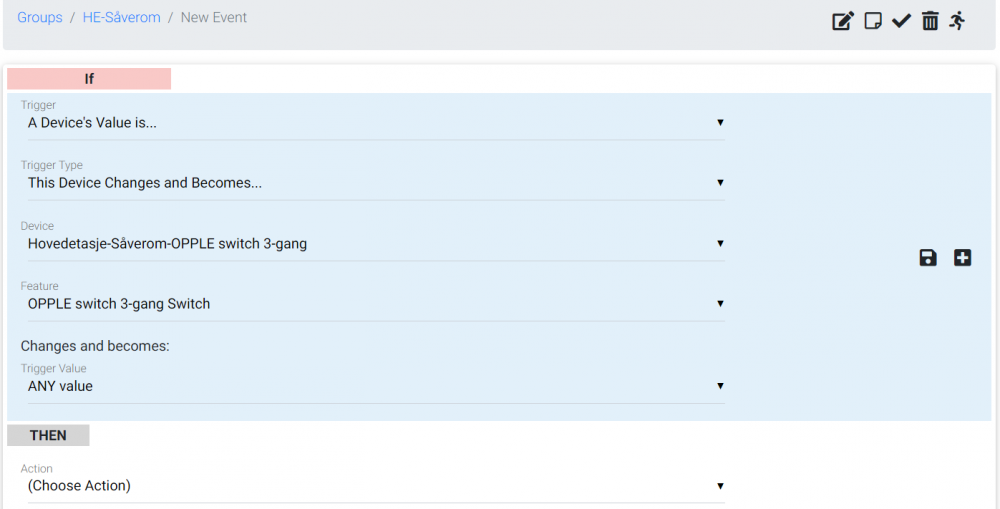1000x509 pixels.
Task: Click the 'New Event' breadcrumb text
Action: click(x=214, y=18)
